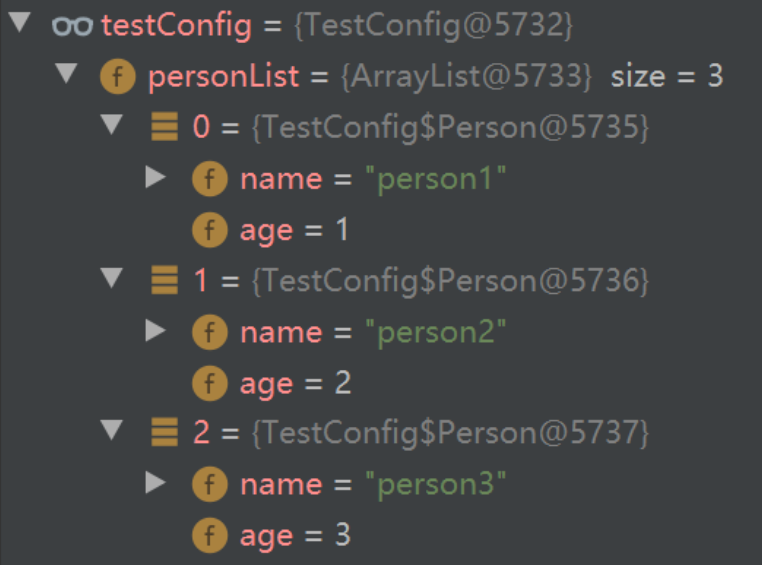The height and width of the screenshot is (565, 762).
Task: Expand the name "person2" string node
Action: pyautogui.click(x=156, y=331)
